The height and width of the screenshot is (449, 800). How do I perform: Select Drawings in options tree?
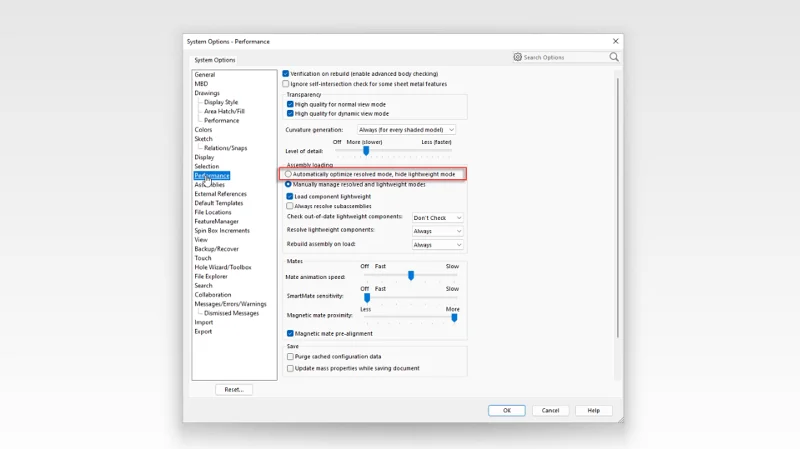(207, 93)
